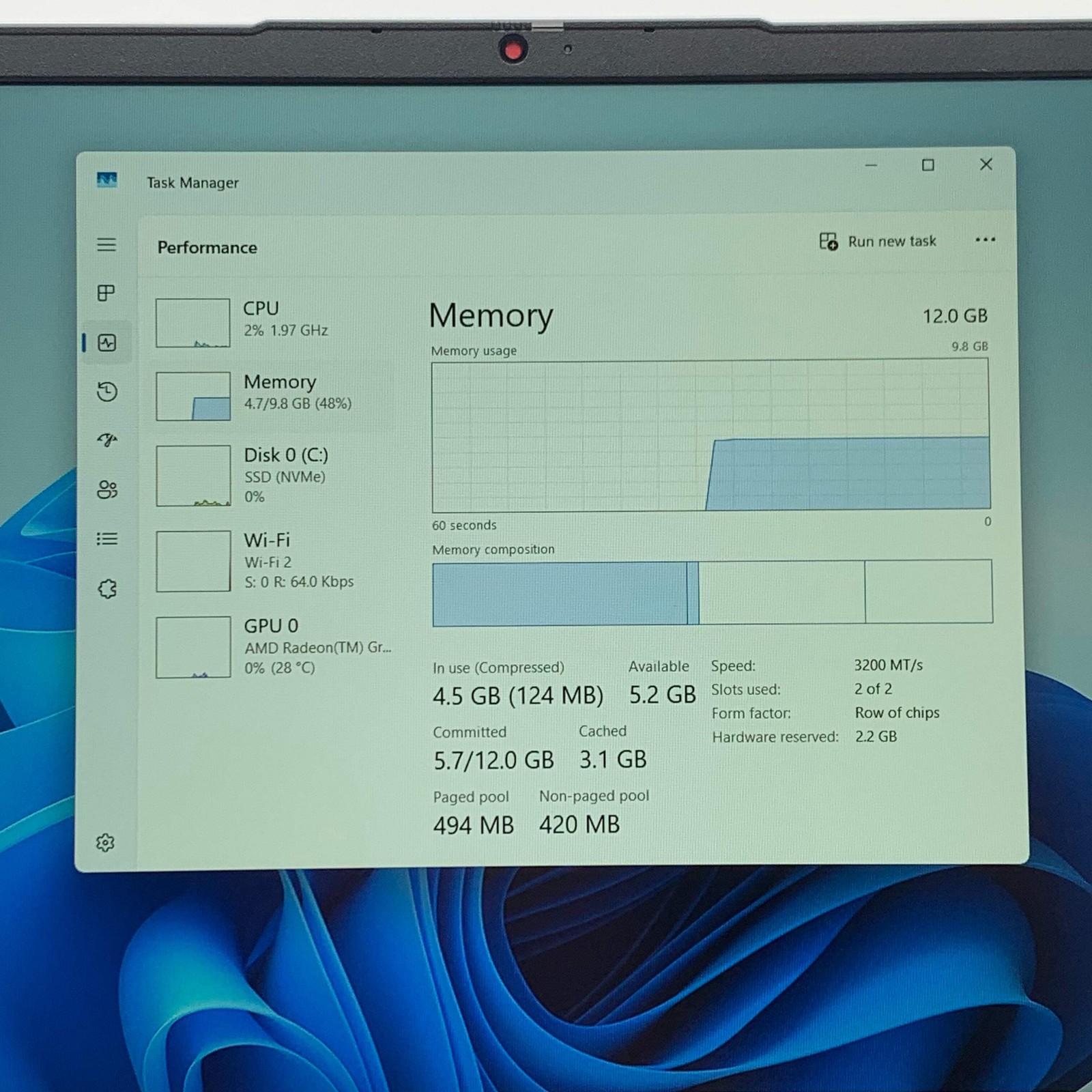Viewport: 1092px width, 1092px height.
Task: Click the Memory composition label
Action: (x=493, y=549)
